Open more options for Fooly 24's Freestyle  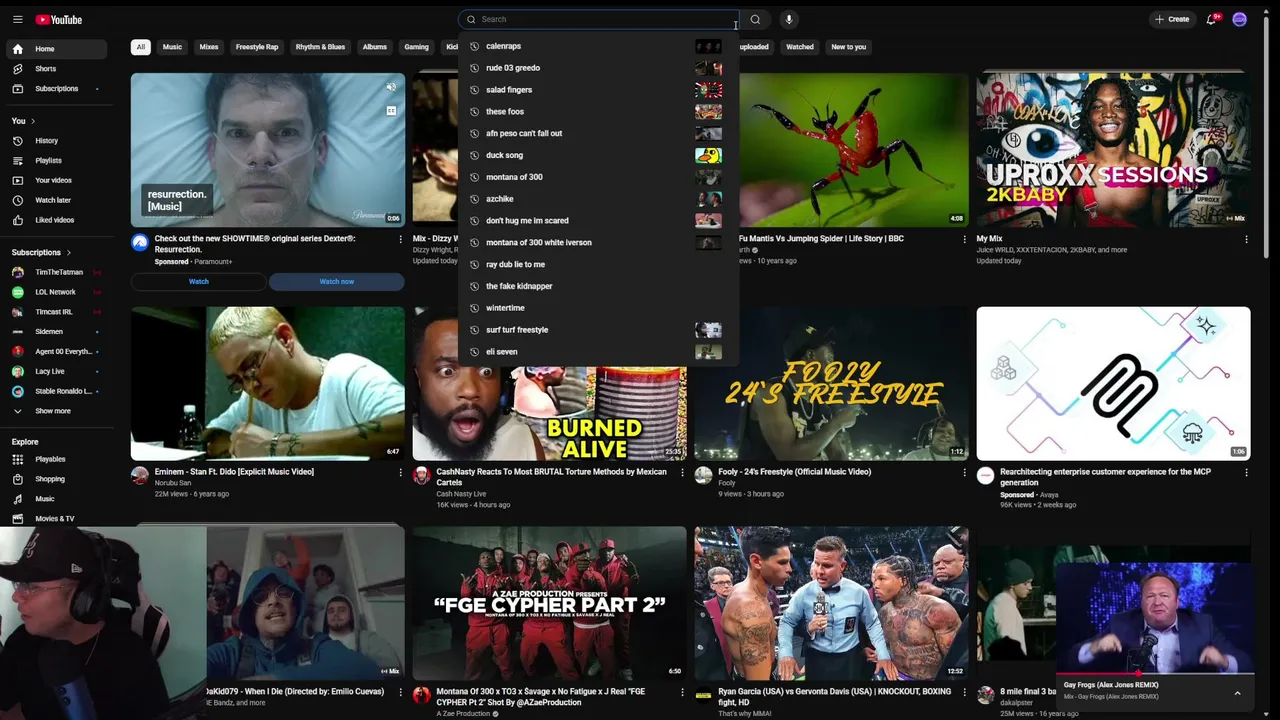click(964, 472)
